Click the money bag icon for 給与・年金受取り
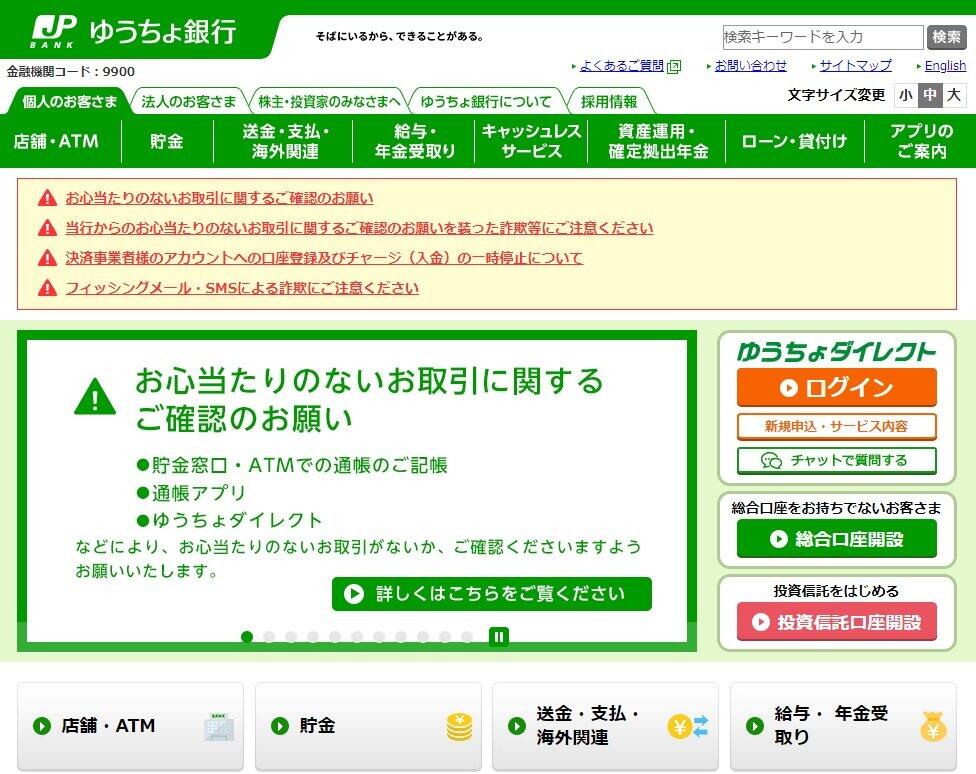The image size is (976, 774). tap(935, 725)
